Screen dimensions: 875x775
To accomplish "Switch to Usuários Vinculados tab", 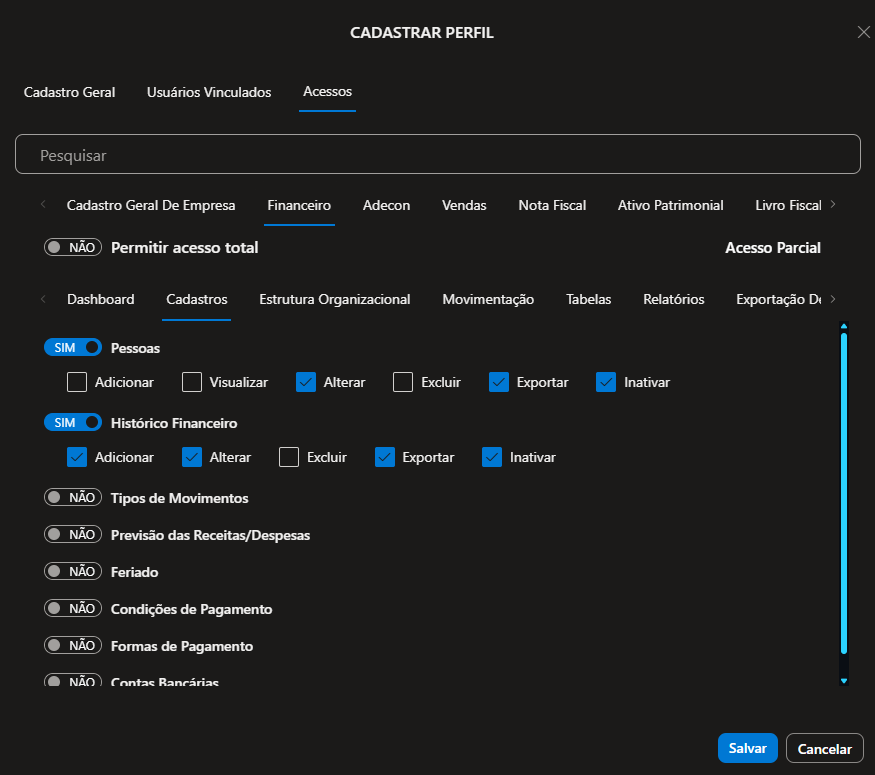I will tap(209, 92).
